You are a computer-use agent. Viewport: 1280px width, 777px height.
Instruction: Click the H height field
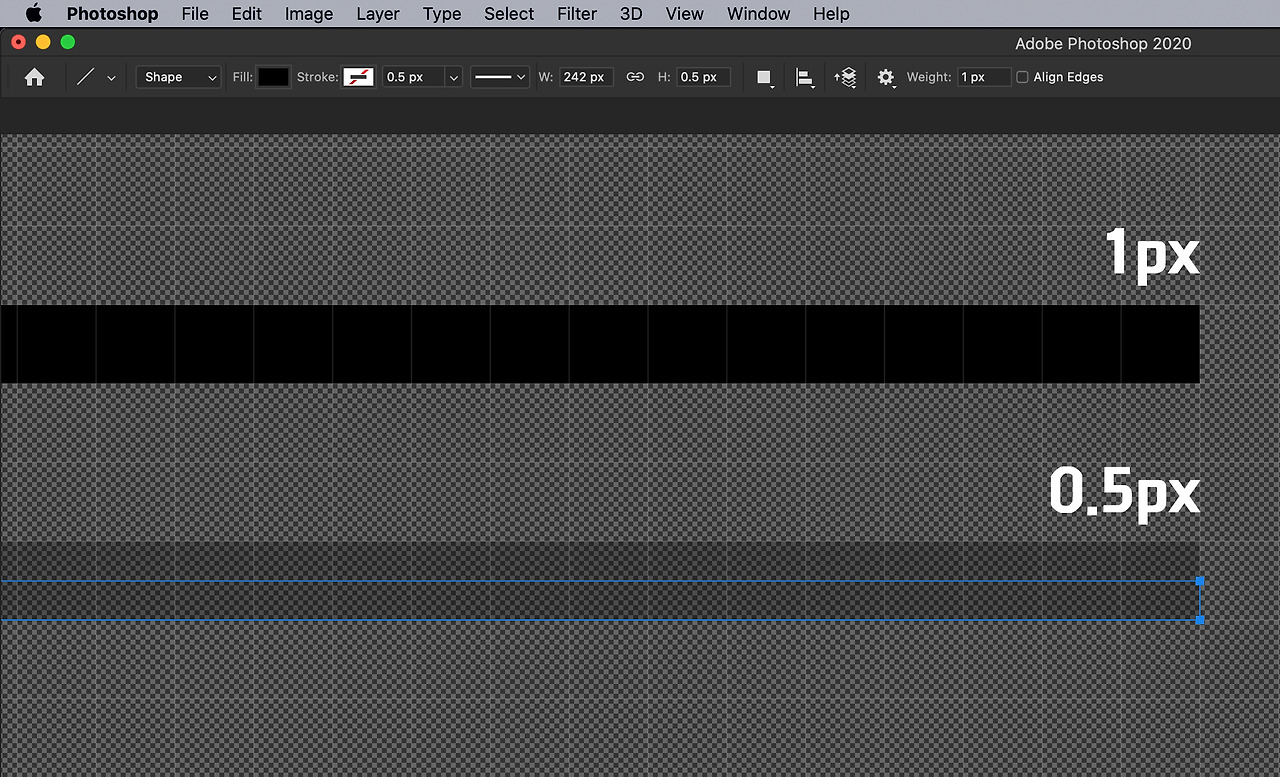coord(703,77)
